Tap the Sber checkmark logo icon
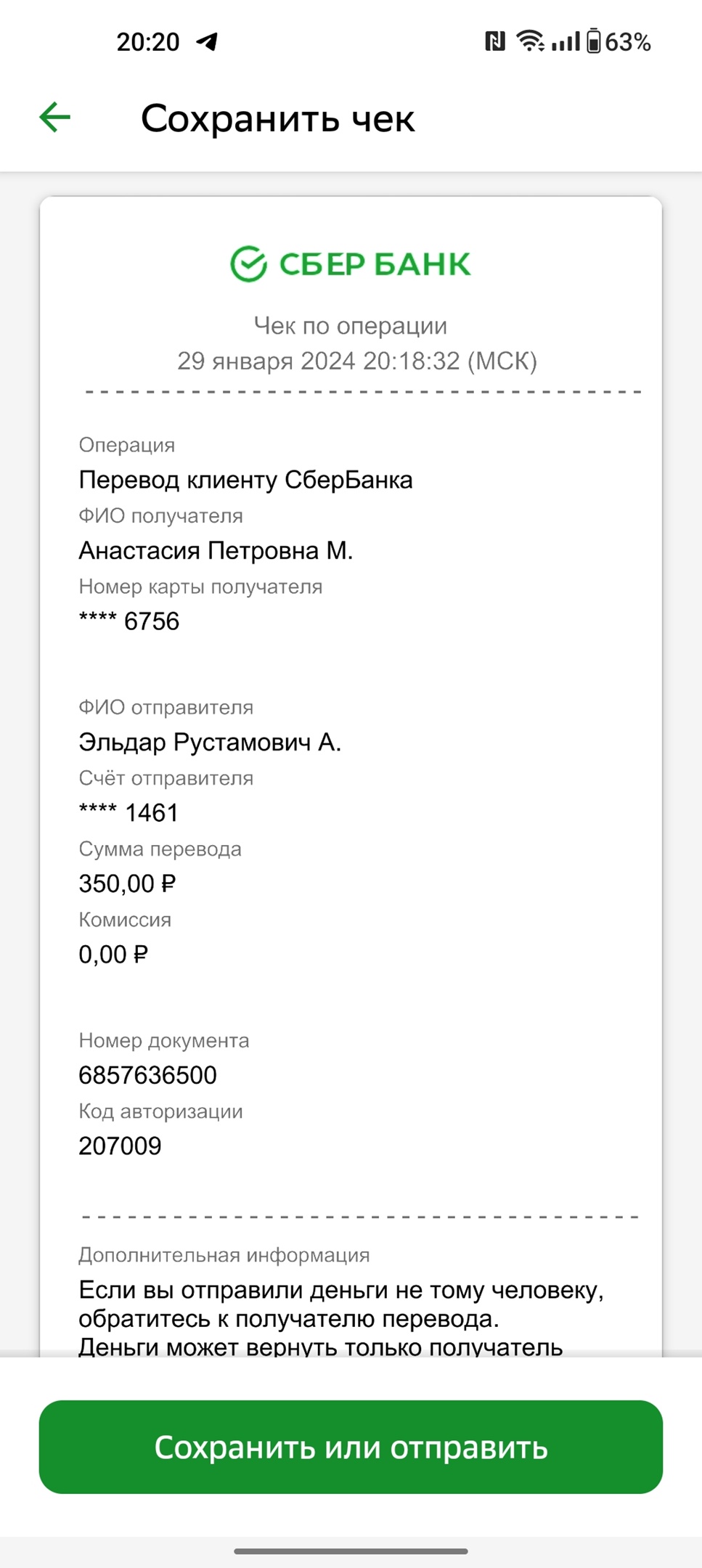 coord(249,264)
